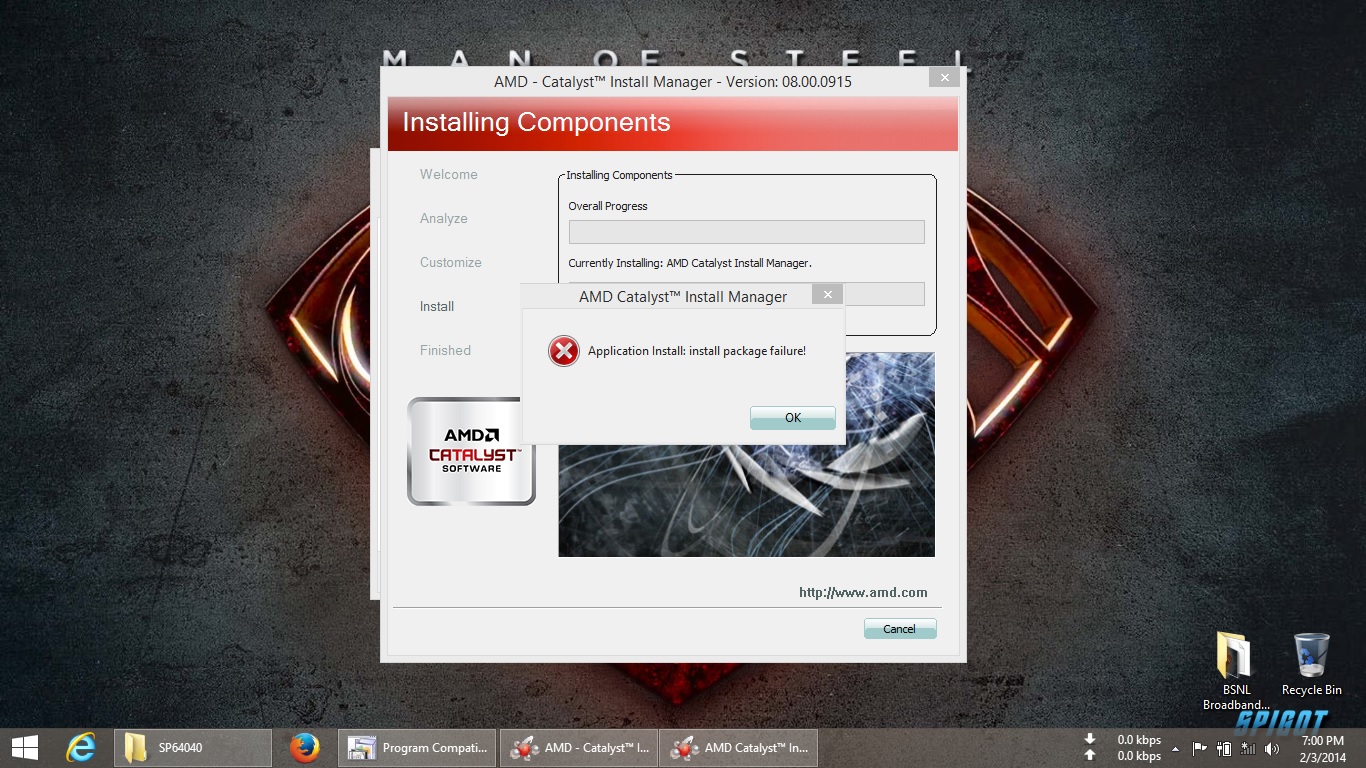Switch to 'AMD Catalyst In...' taskbar window
This screenshot has height=768, width=1366.
[x=738, y=747]
